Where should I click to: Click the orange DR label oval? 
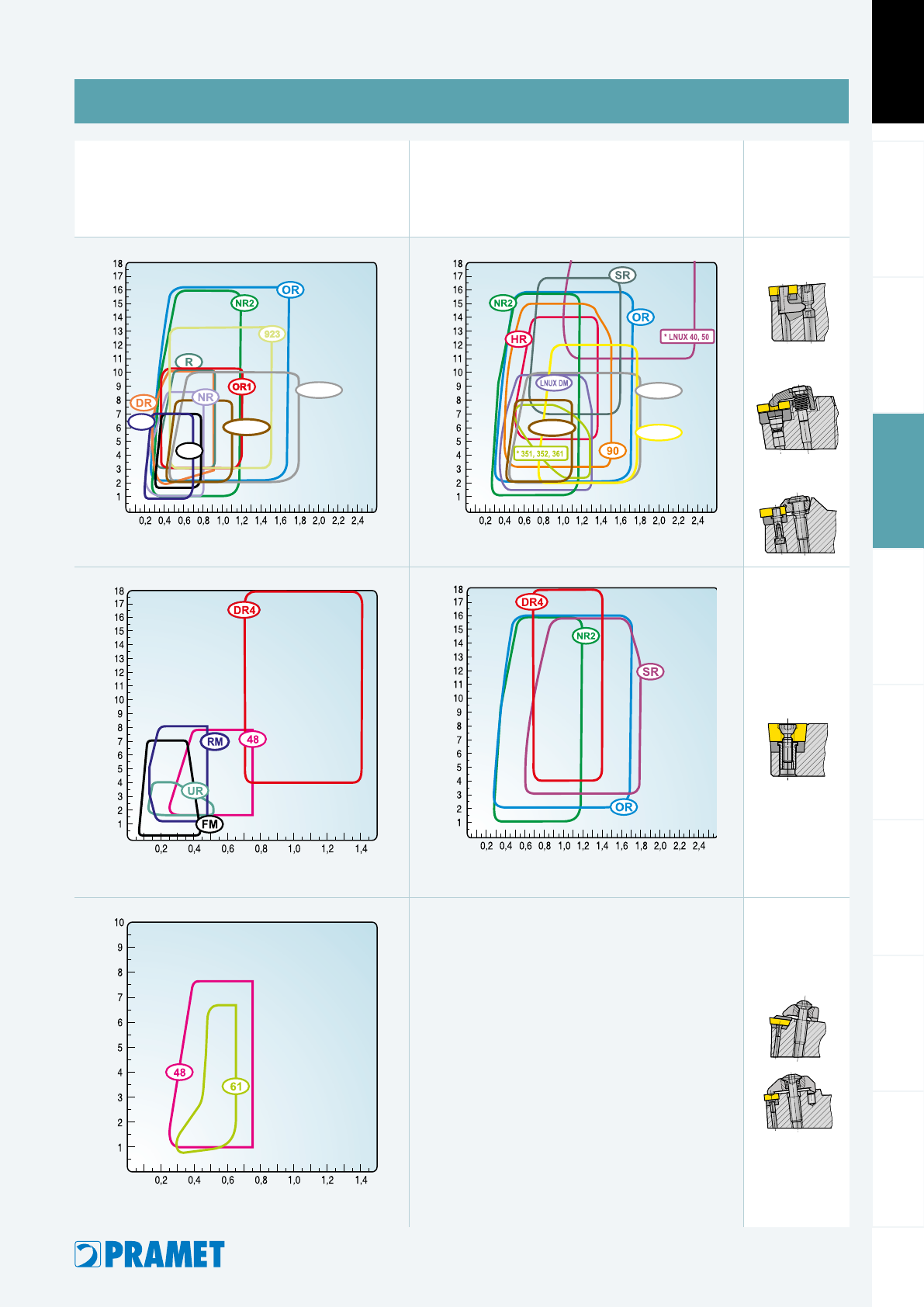(x=144, y=403)
